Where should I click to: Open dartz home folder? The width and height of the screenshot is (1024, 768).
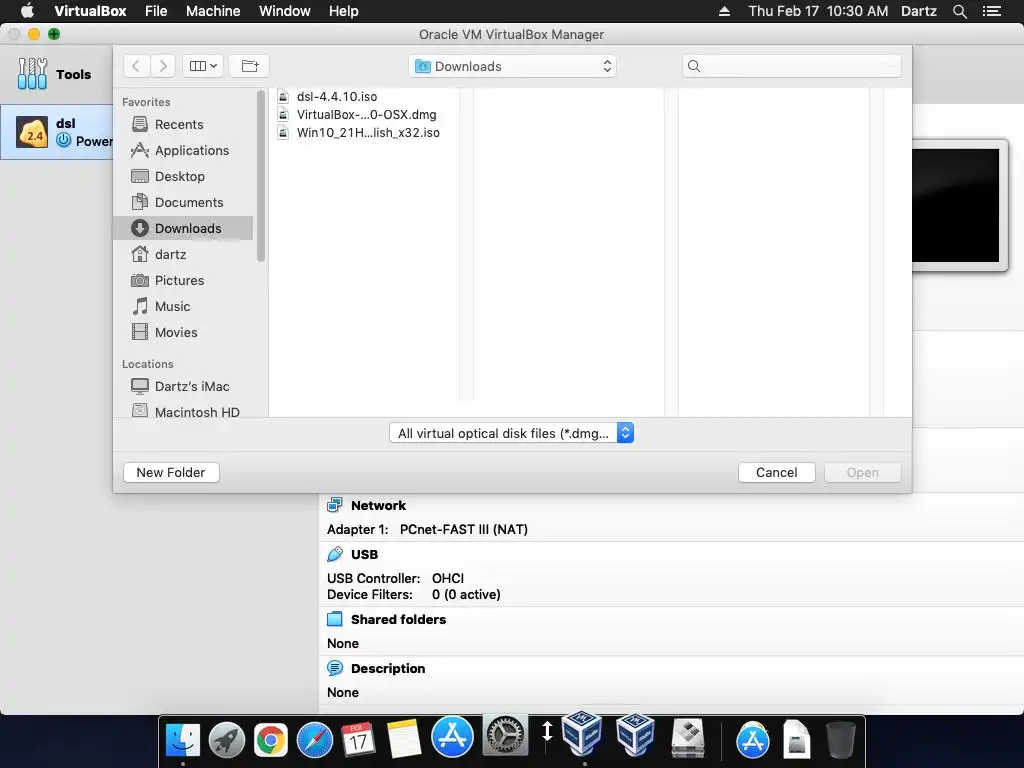pyautogui.click(x=183, y=254)
